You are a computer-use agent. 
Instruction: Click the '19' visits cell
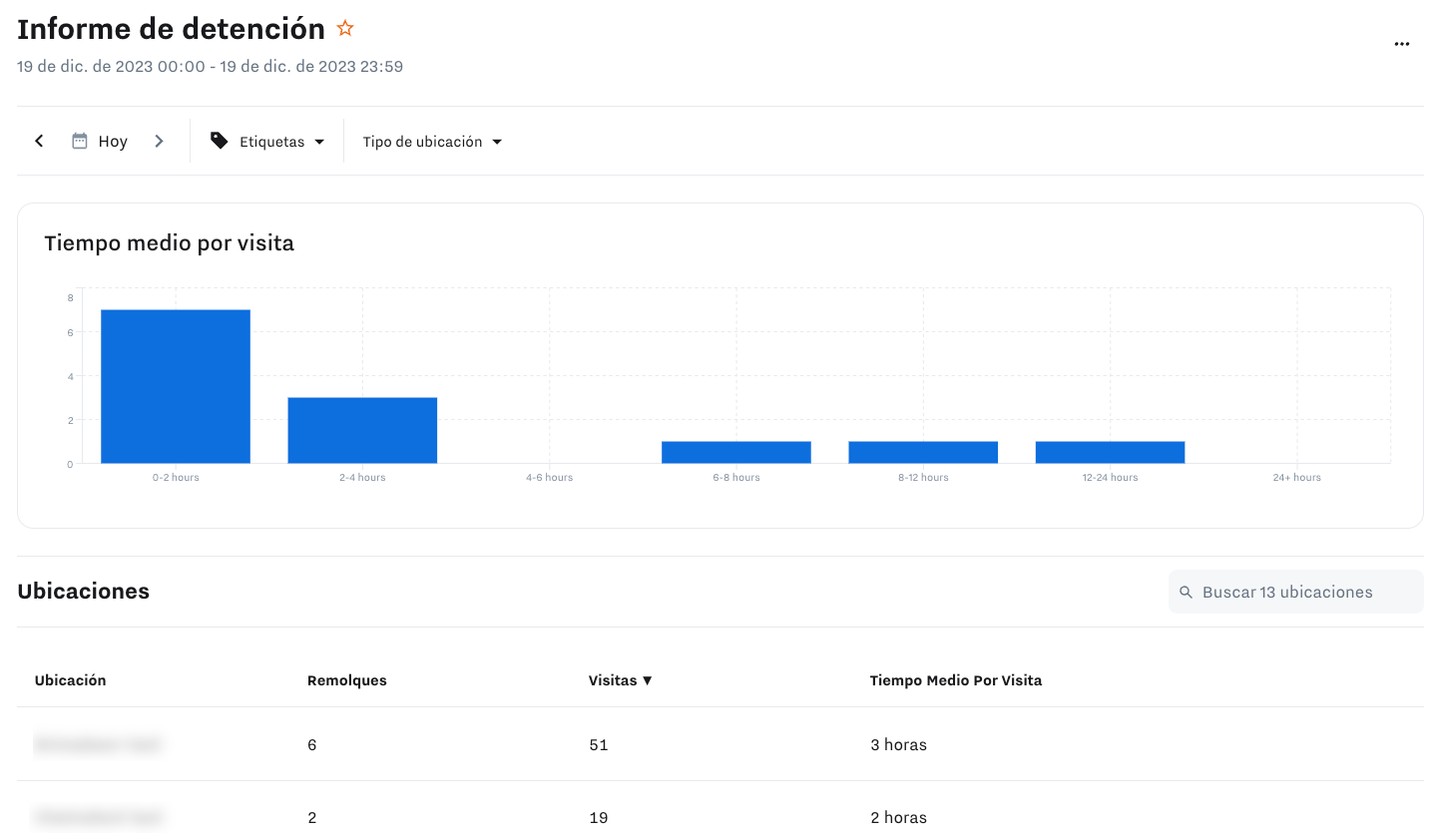pyautogui.click(x=599, y=817)
